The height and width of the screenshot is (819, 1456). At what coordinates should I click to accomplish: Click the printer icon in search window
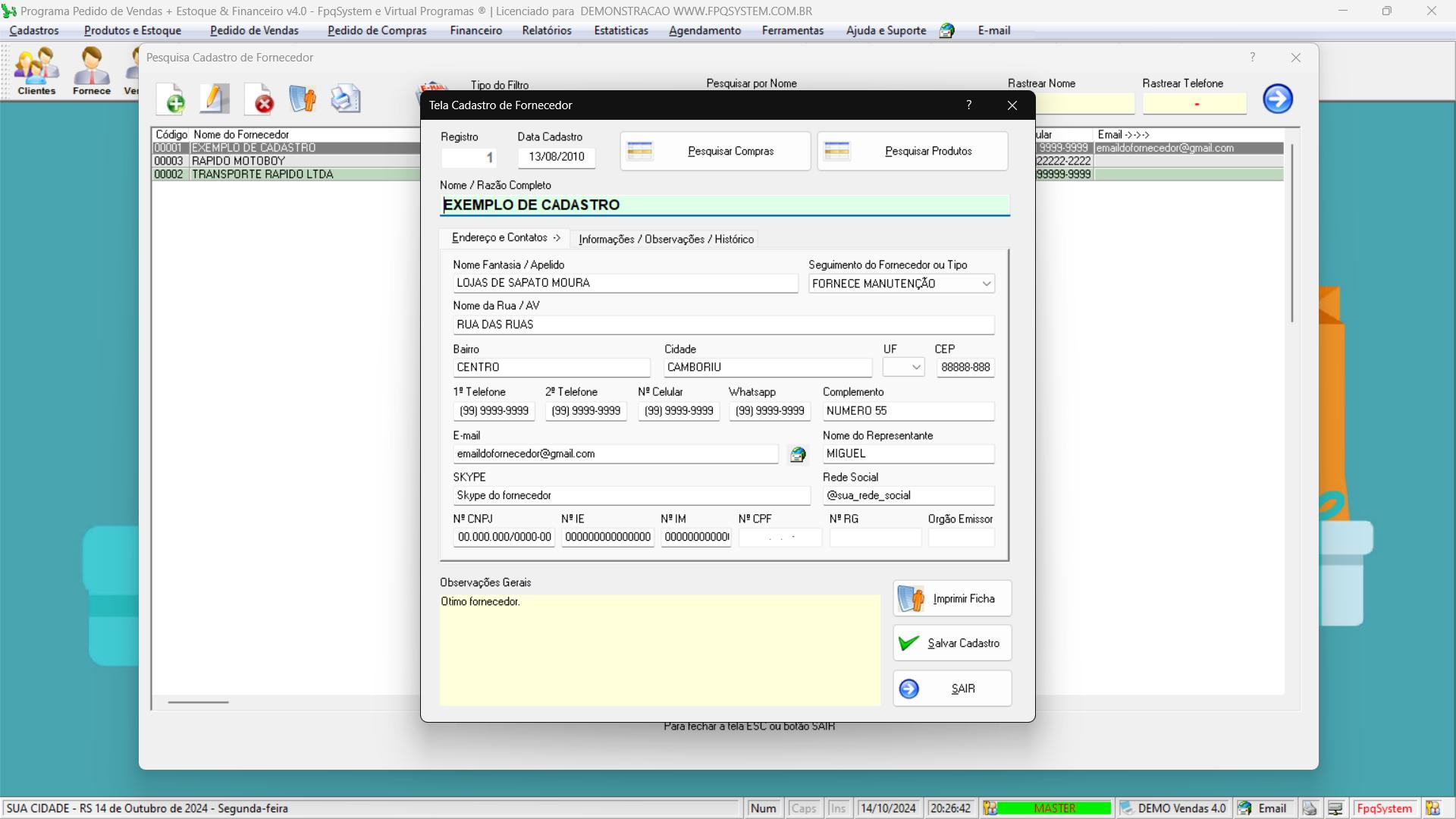345,99
